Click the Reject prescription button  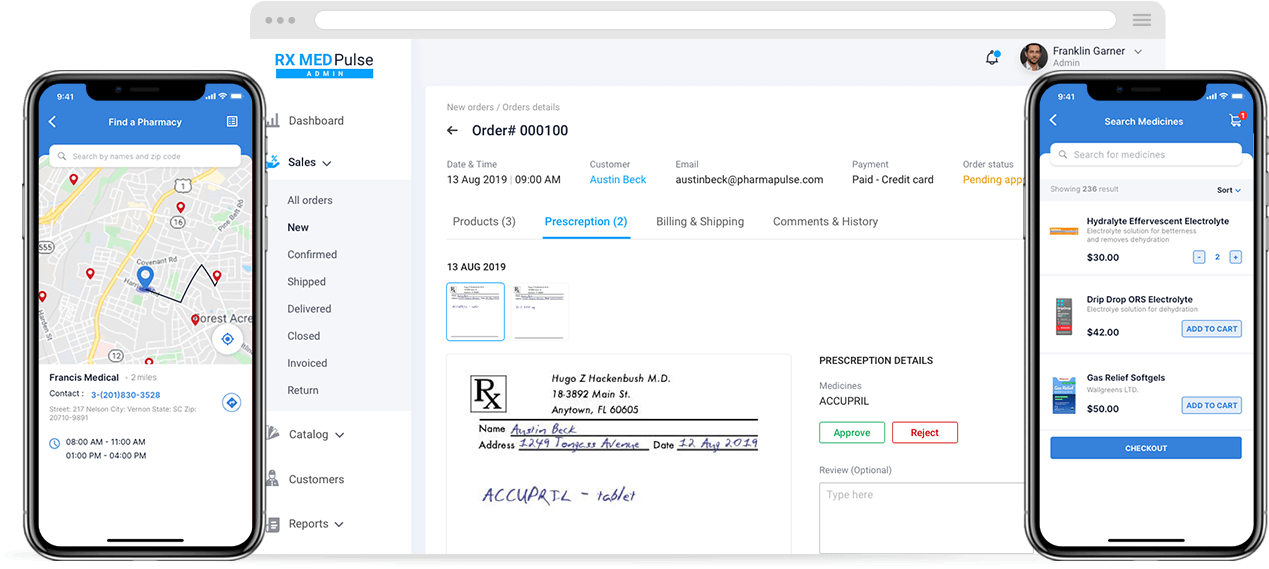[x=924, y=433]
